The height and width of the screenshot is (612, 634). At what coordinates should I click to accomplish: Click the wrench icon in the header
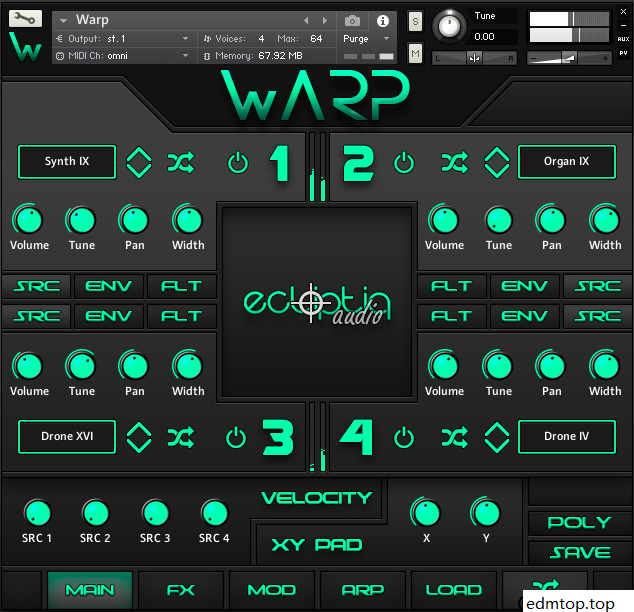coord(26,19)
